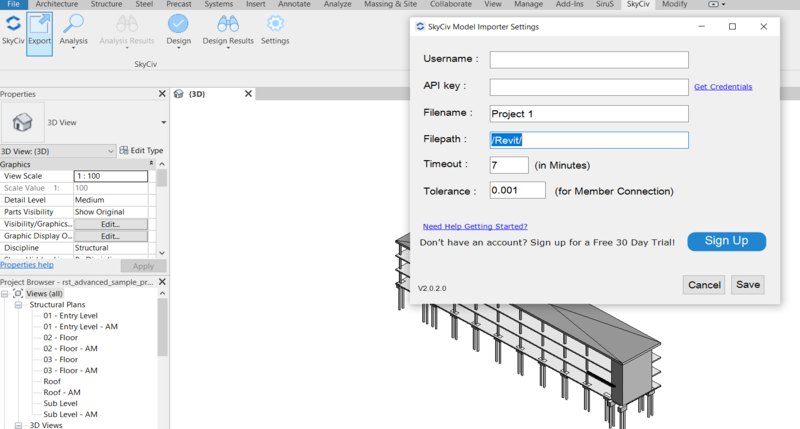
Task: Close the {3D} view tab
Action: click(x=248, y=94)
